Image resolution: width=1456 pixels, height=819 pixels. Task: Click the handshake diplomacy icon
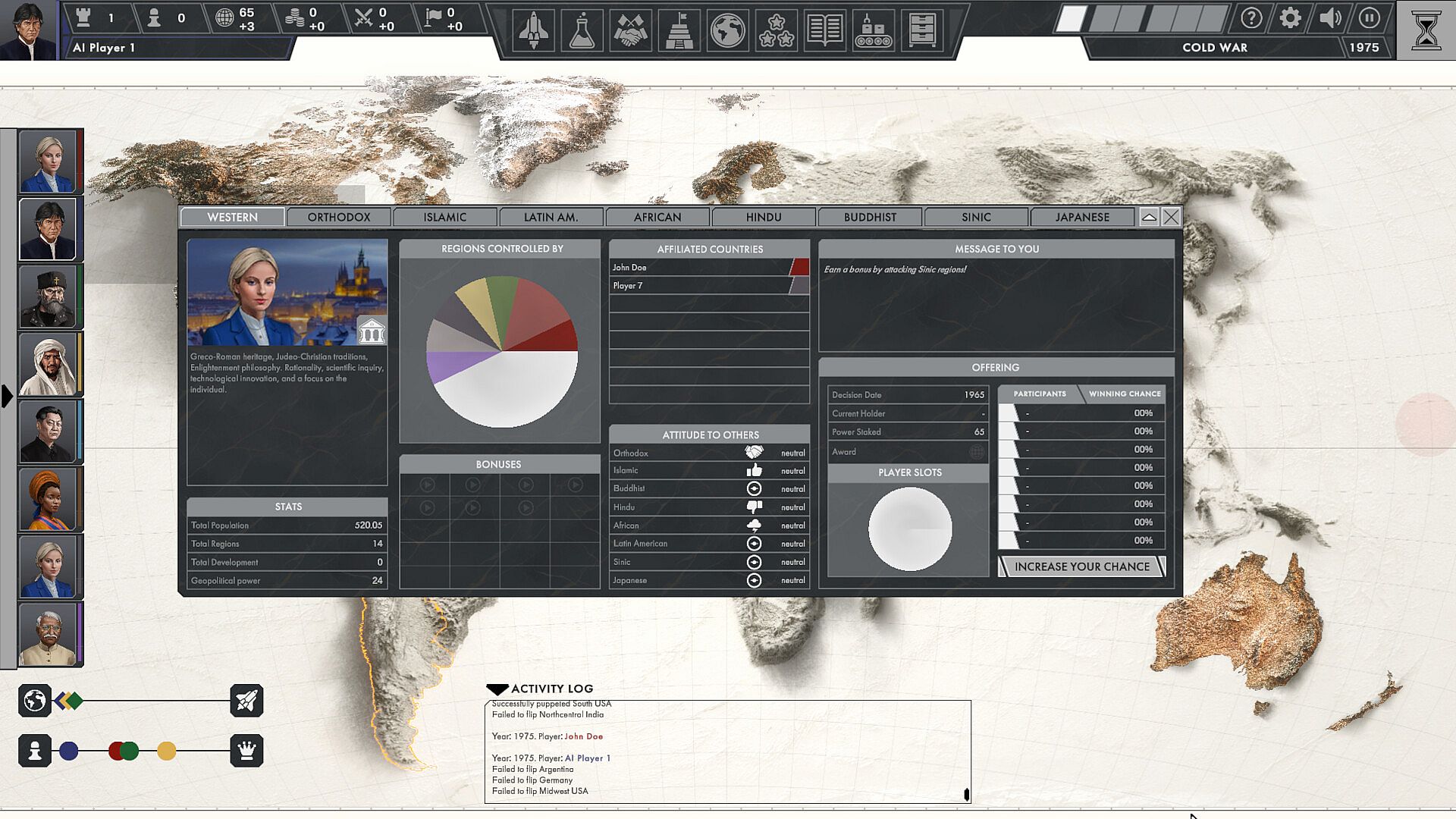[x=630, y=30]
